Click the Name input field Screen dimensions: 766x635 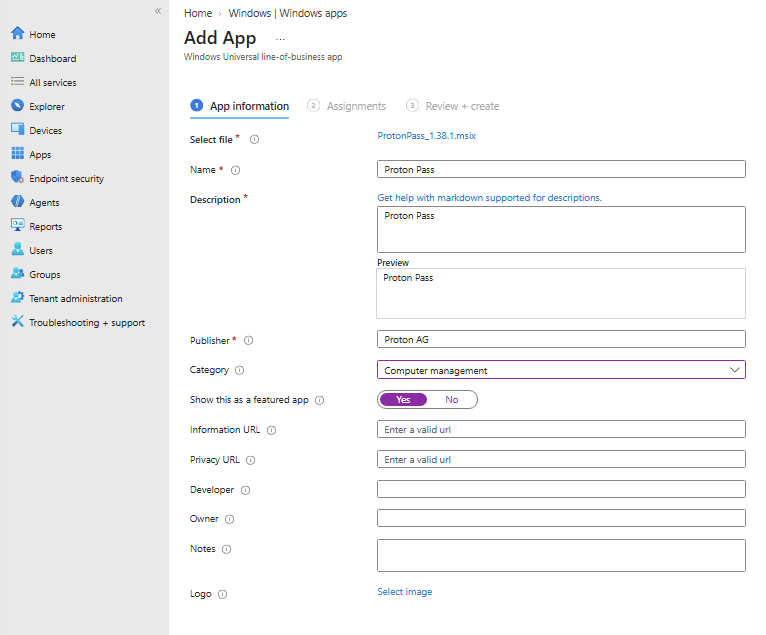tap(561, 169)
